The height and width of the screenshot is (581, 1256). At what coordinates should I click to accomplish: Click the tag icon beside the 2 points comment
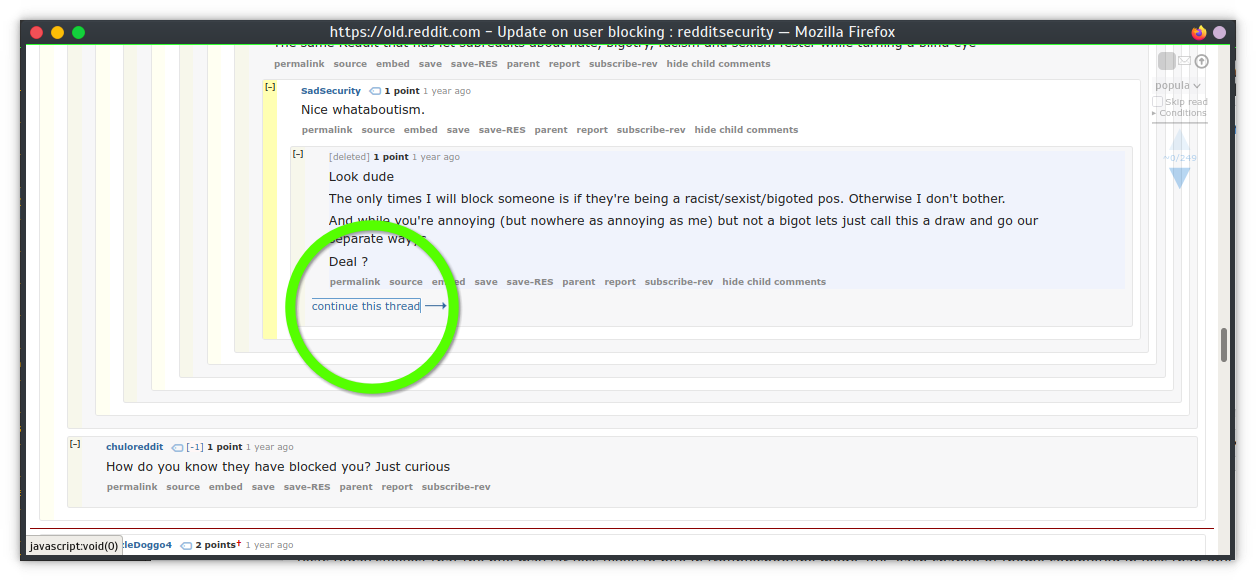pos(186,546)
